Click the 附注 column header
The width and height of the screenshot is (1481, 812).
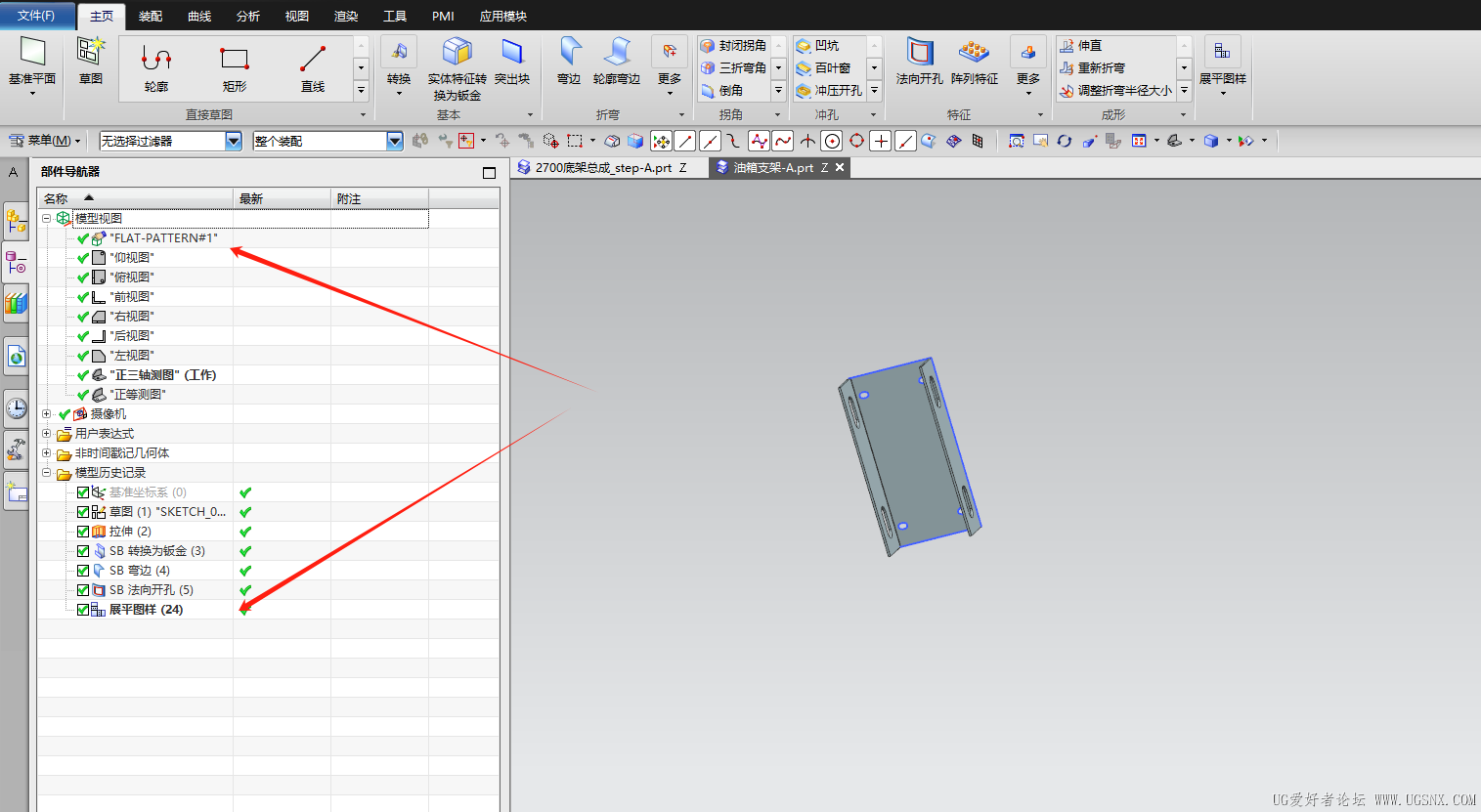[x=379, y=198]
